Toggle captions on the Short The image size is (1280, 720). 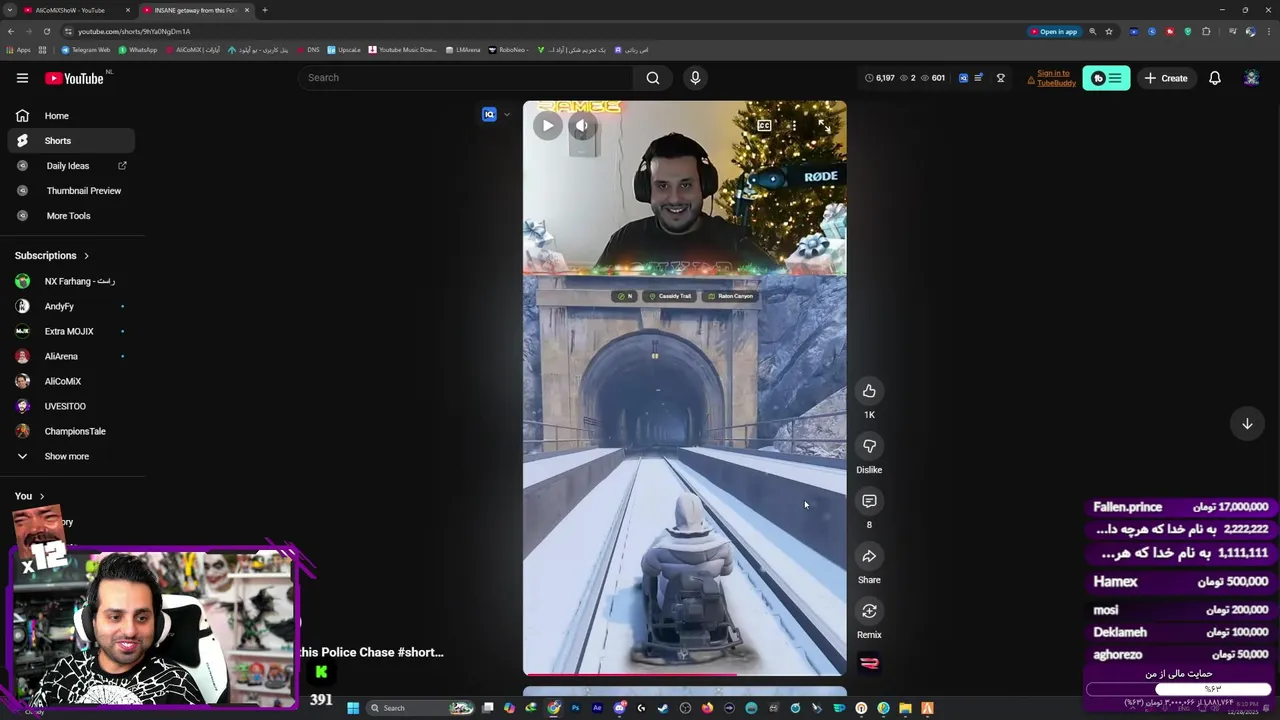764,126
